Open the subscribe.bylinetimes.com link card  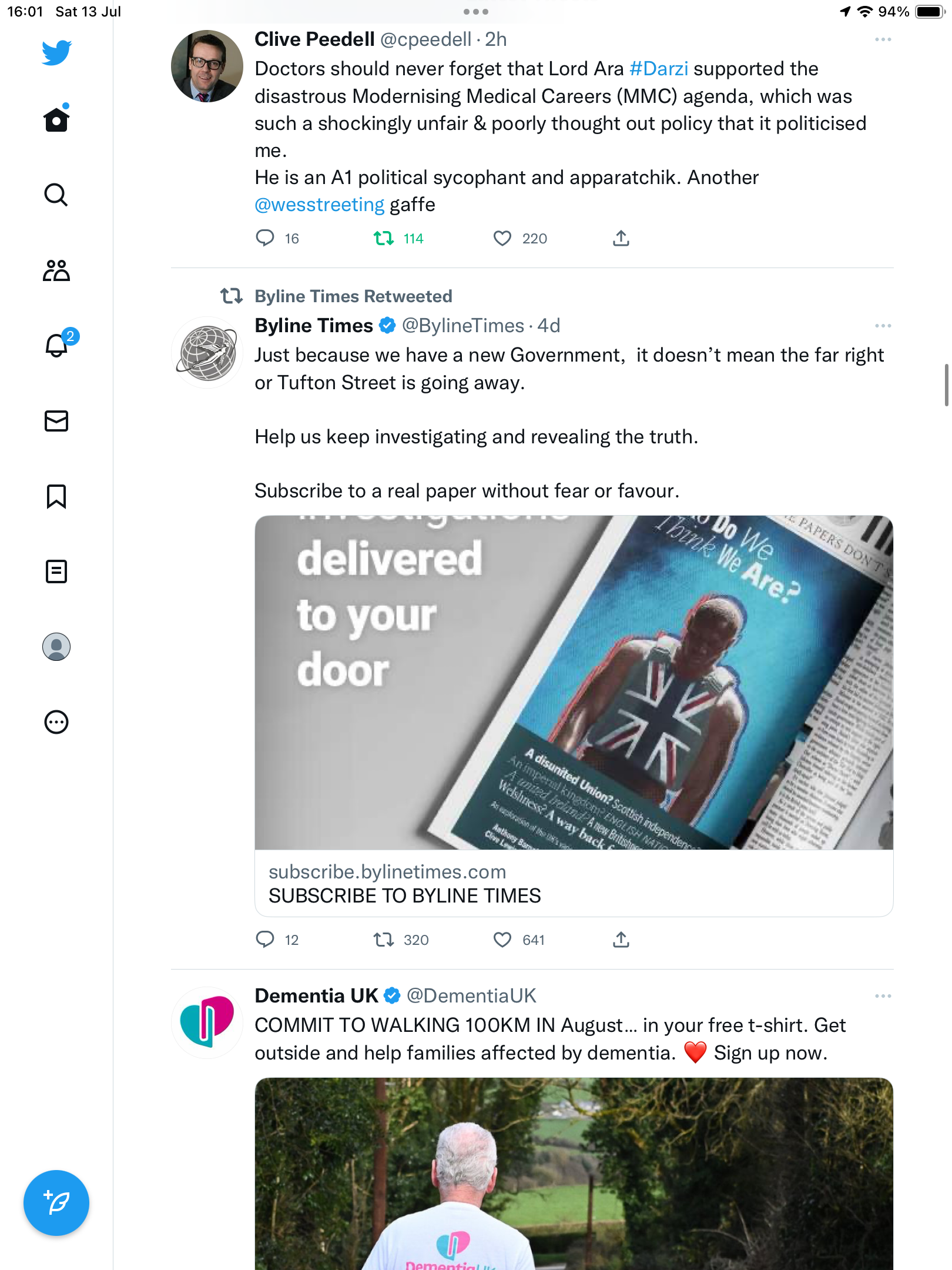tap(574, 883)
